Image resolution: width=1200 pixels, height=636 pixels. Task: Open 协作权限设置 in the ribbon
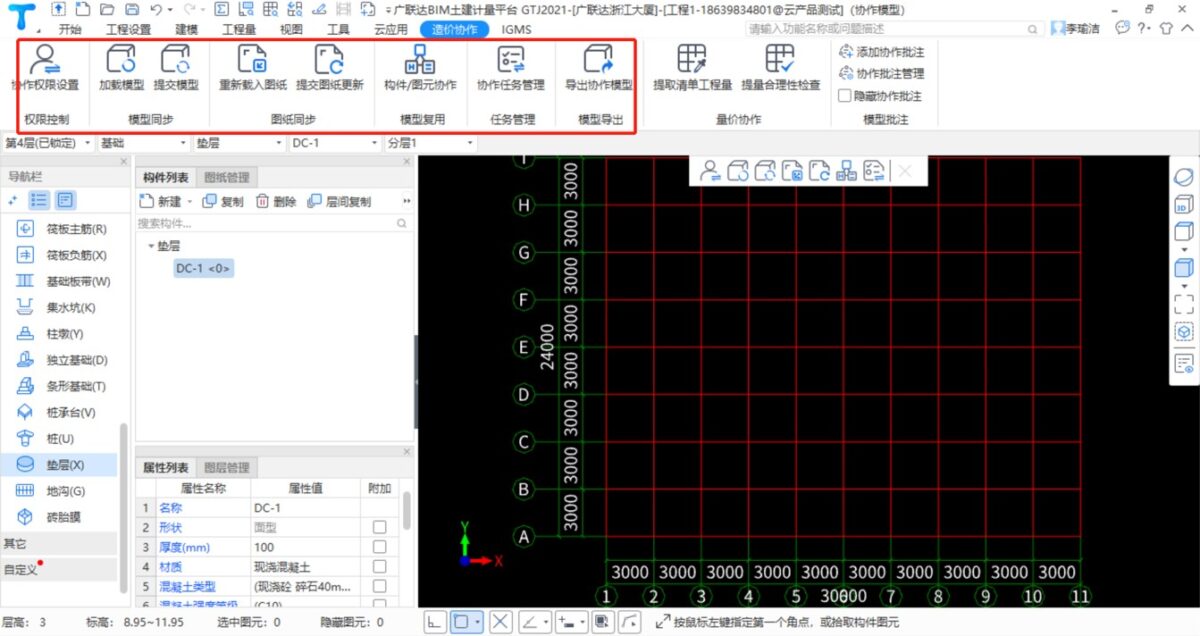(x=44, y=68)
